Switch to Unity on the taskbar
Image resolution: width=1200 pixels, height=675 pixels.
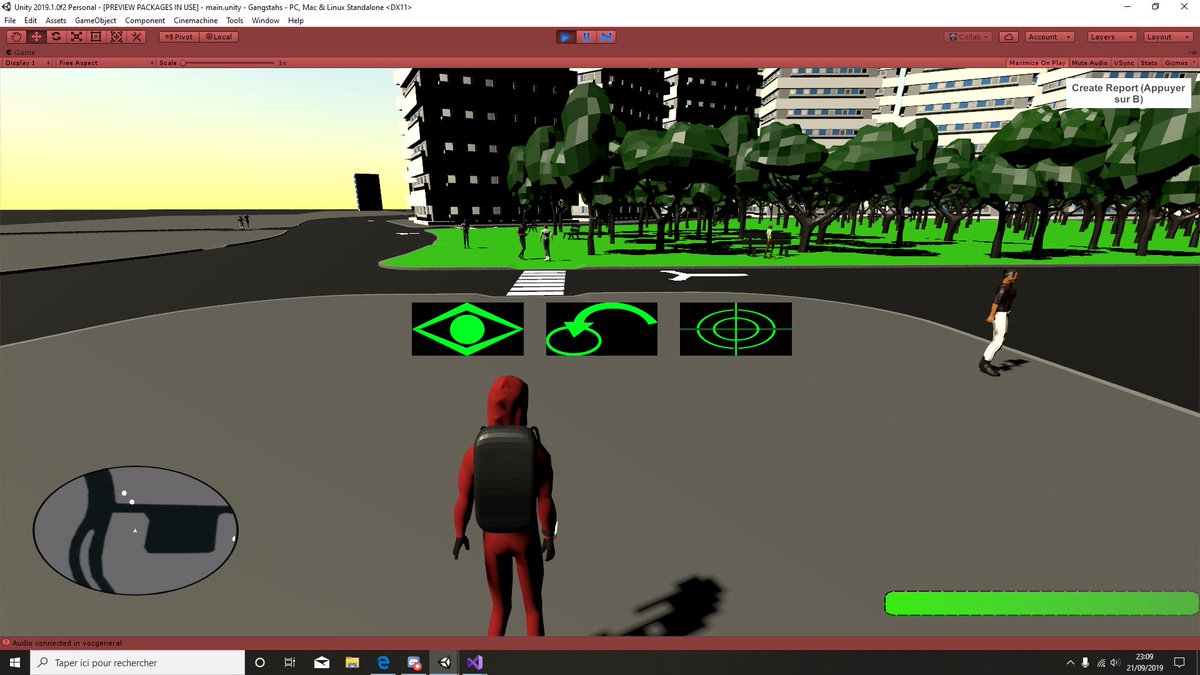pyautogui.click(x=445, y=662)
